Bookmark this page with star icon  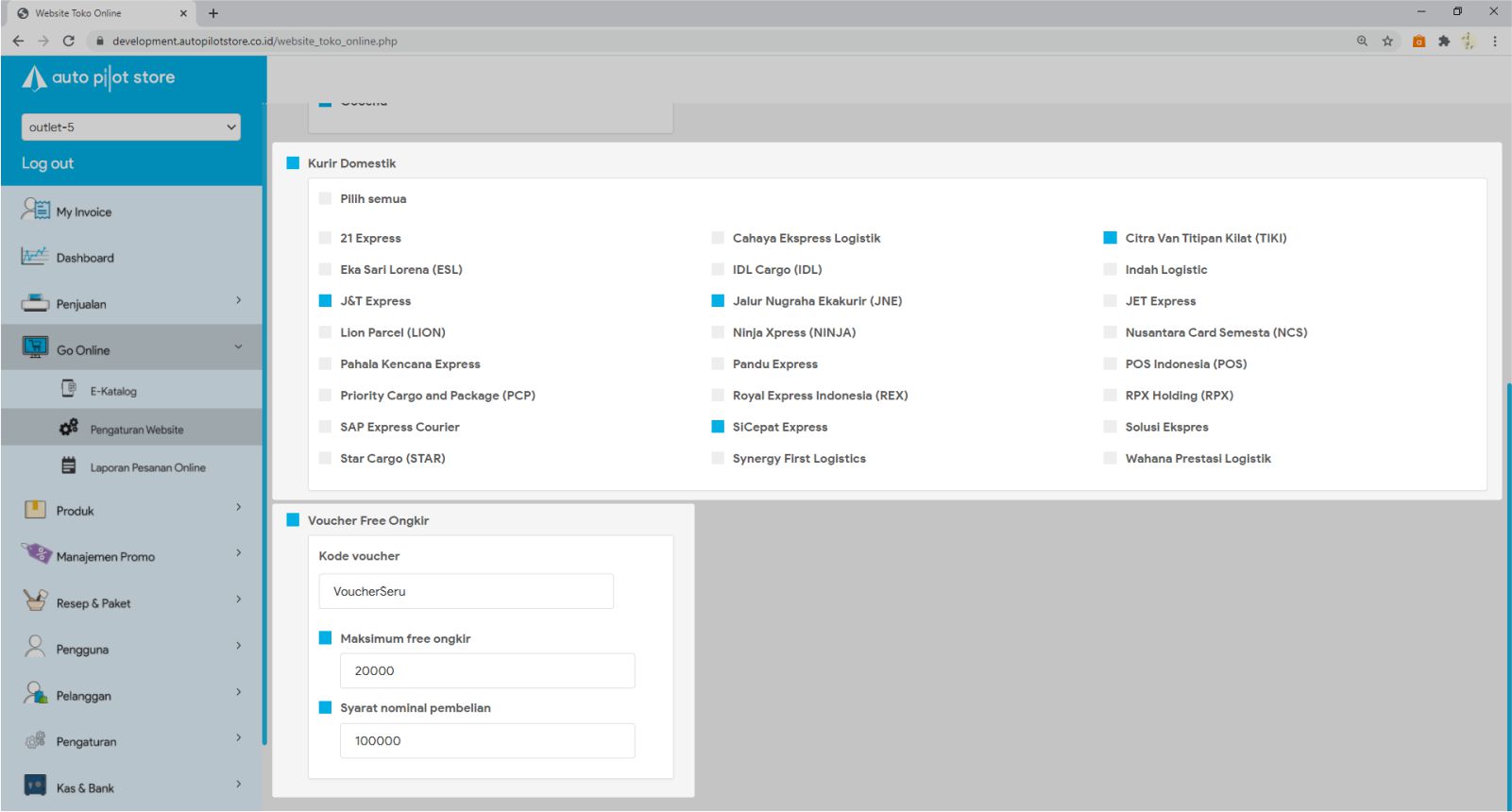pos(1387,41)
